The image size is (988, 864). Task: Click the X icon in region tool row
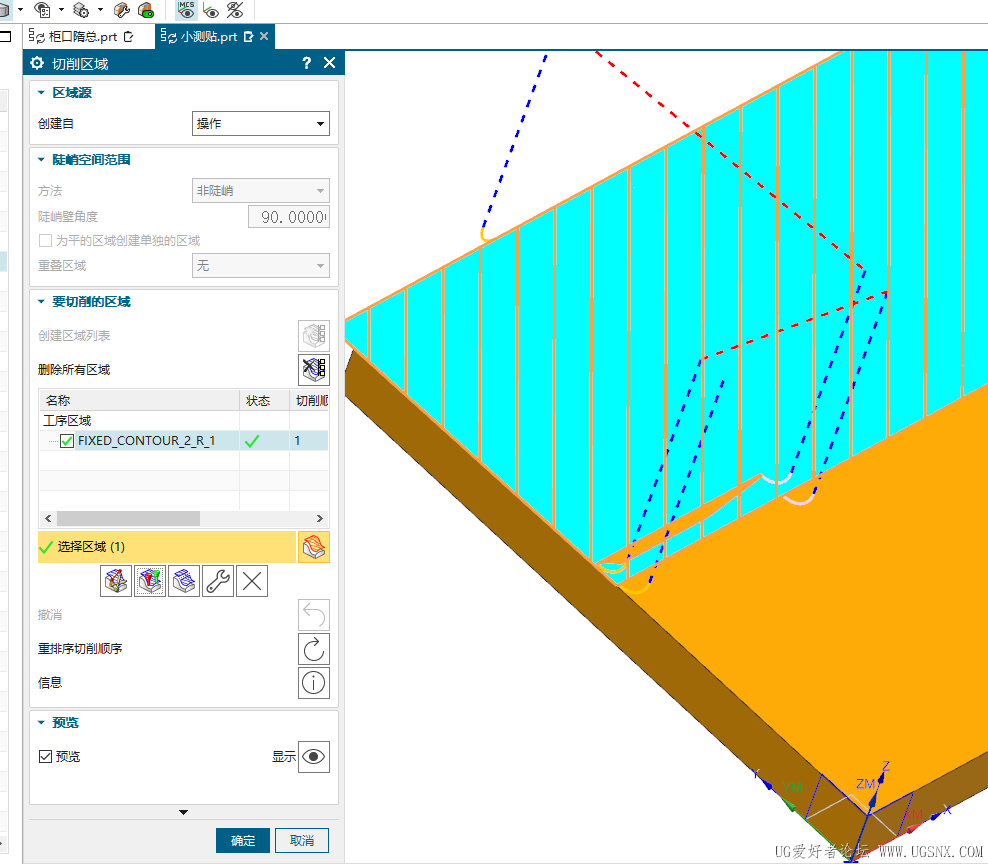click(x=252, y=580)
